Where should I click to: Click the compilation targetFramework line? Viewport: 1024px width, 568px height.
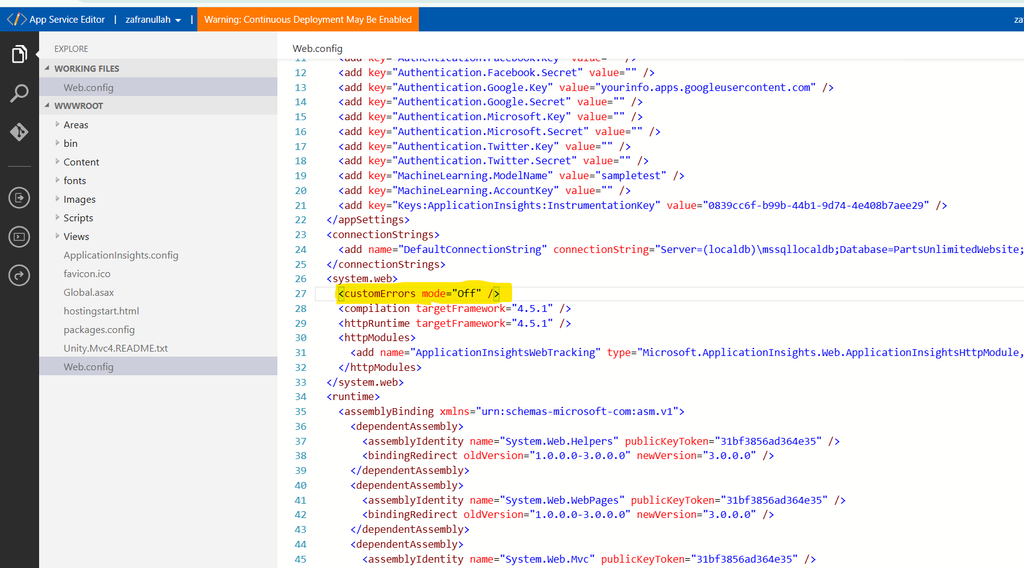[455, 308]
